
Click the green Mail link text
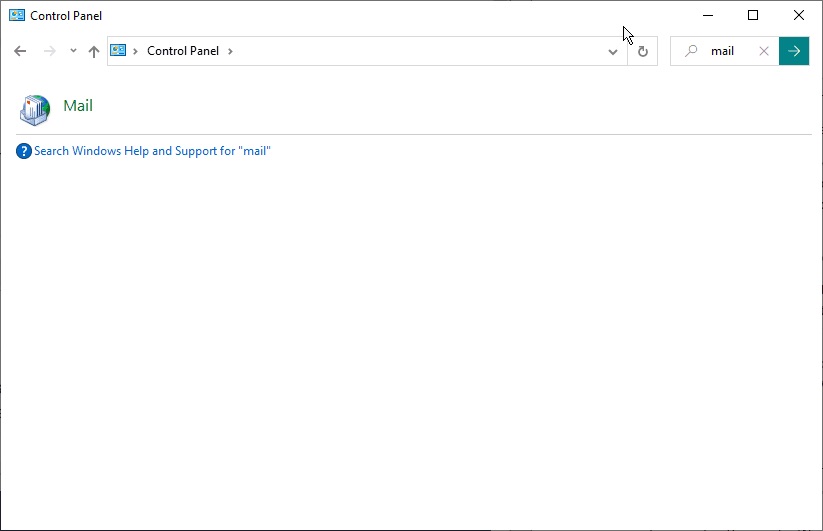point(78,106)
